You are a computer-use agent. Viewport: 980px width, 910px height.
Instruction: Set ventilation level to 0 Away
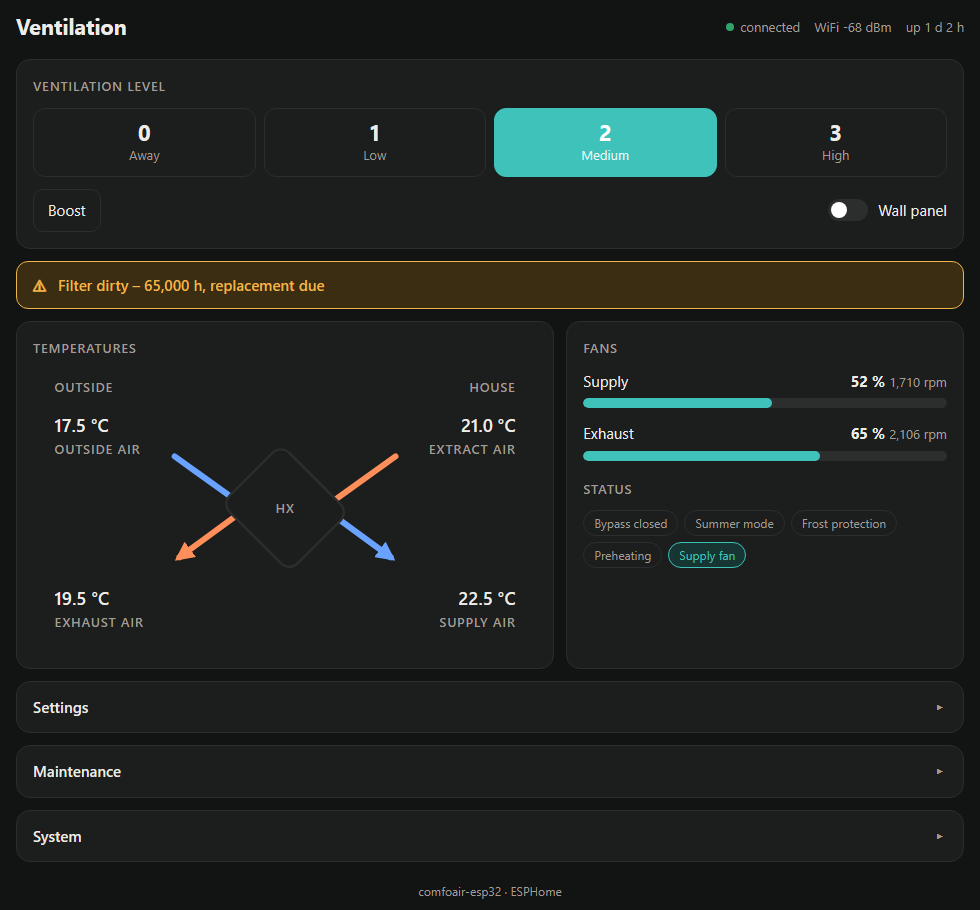(x=144, y=142)
